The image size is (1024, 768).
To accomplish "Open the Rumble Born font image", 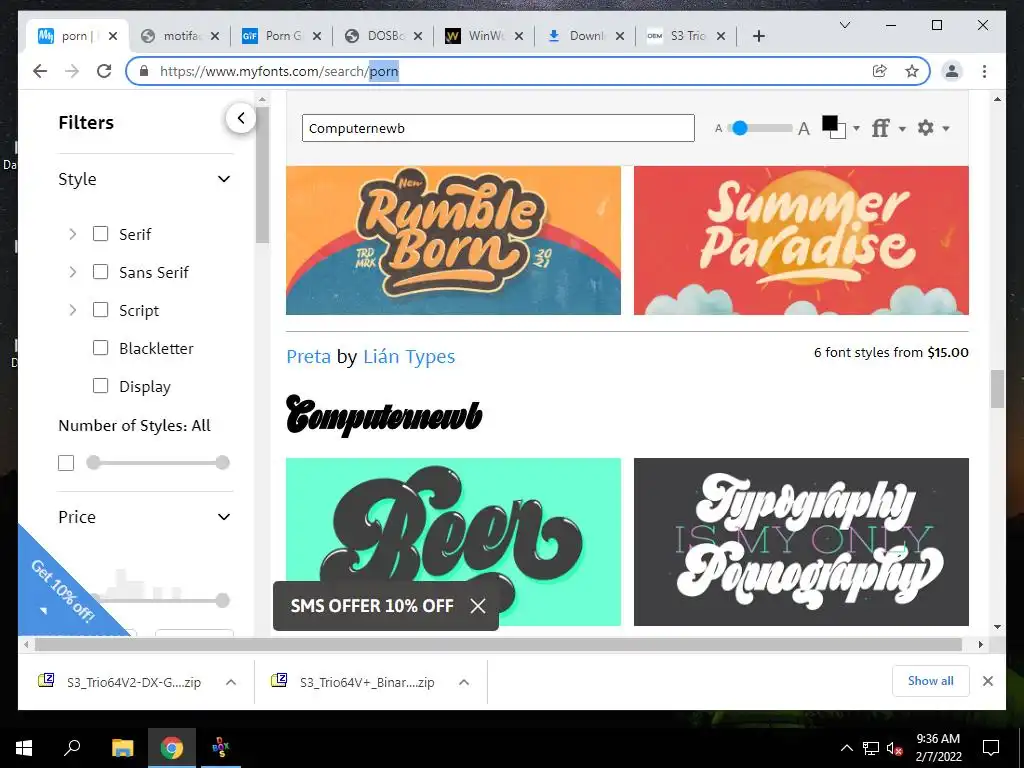I will (453, 240).
